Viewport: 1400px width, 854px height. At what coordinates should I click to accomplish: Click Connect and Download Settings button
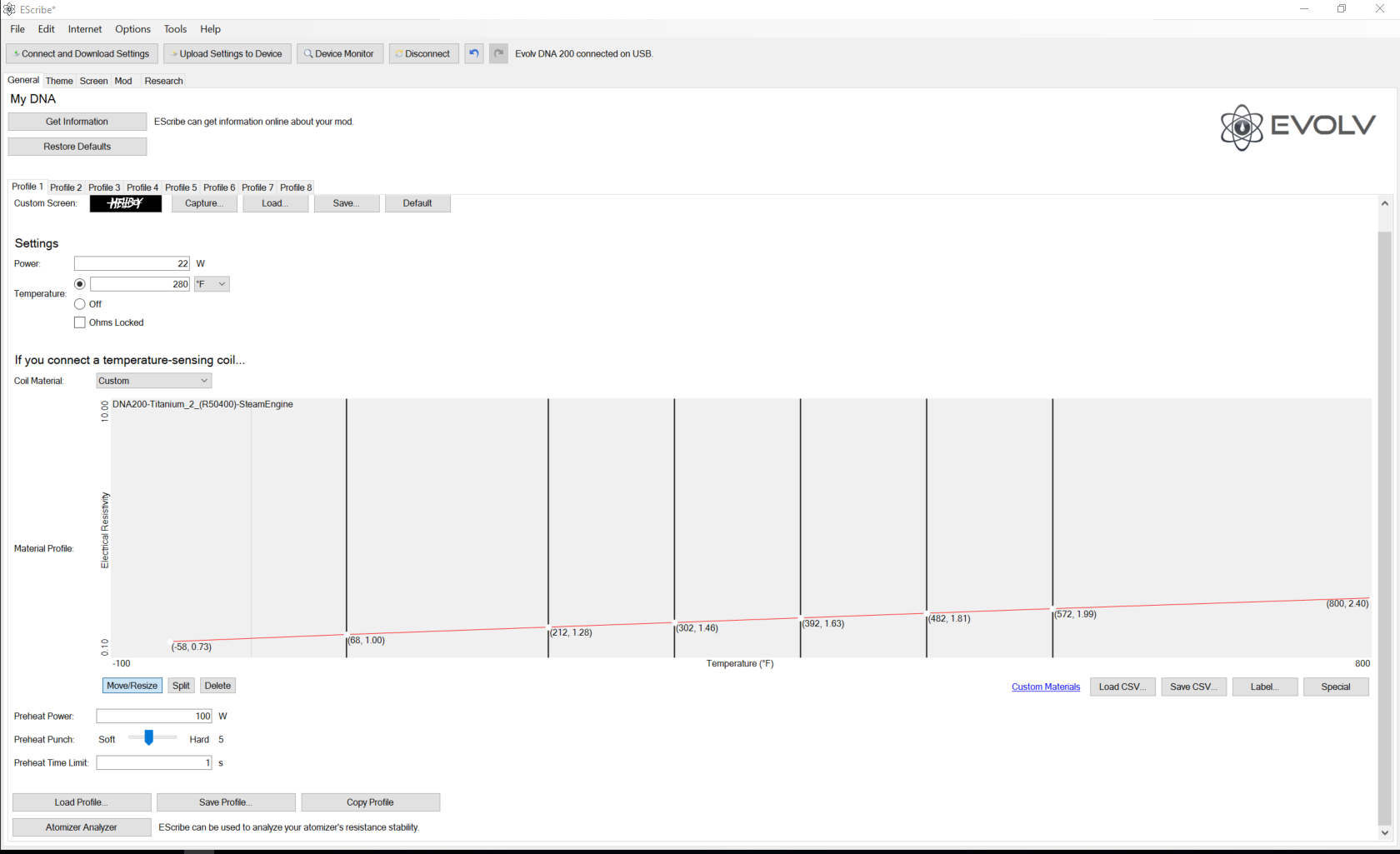point(82,53)
